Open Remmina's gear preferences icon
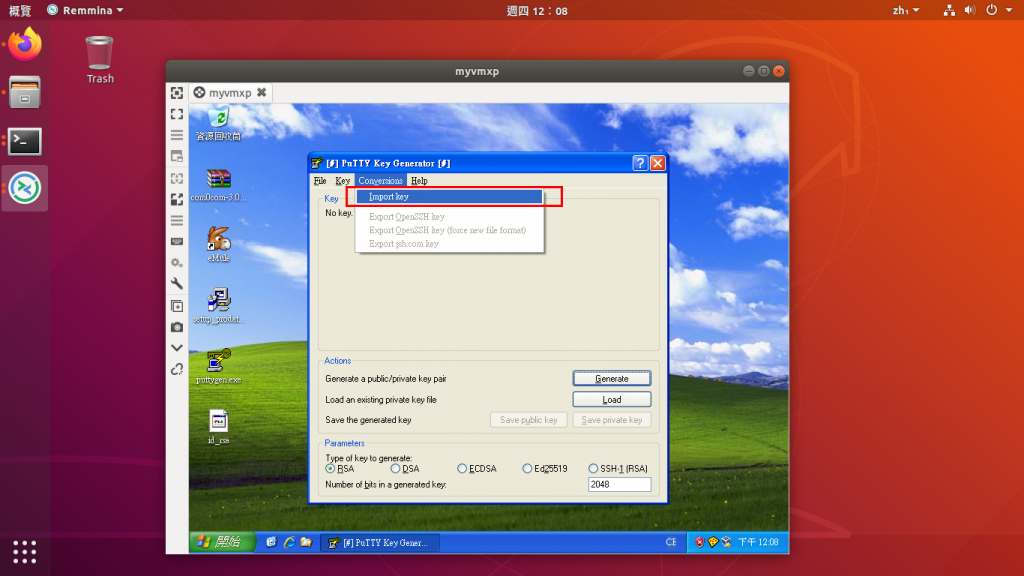 click(x=177, y=263)
